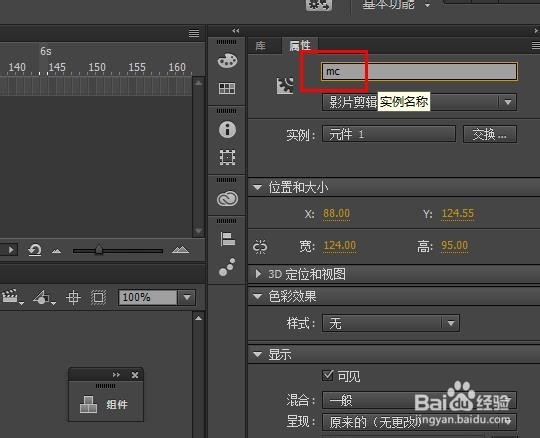Open the Align panel icon
Image resolution: width=540 pixels, height=438 pixels.
click(x=227, y=239)
